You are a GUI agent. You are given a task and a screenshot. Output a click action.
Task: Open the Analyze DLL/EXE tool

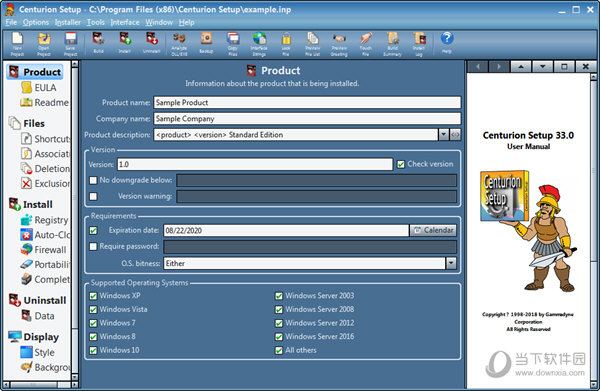[x=179, y=44]
